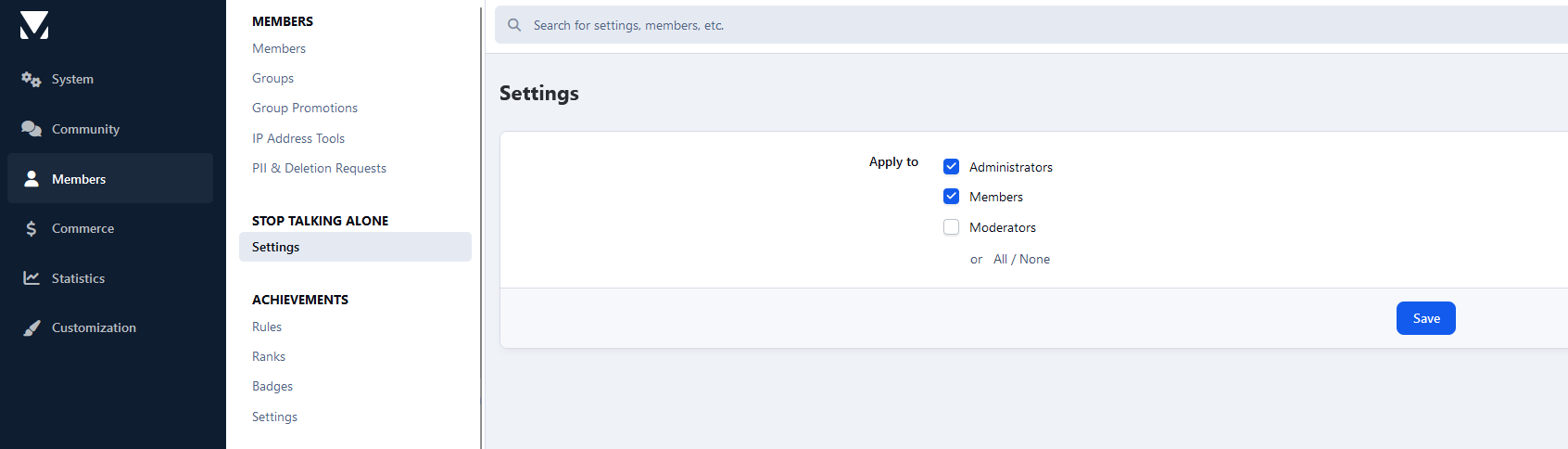
Task: Open Groups in the Members menu
Action: [x=272, y=79]
